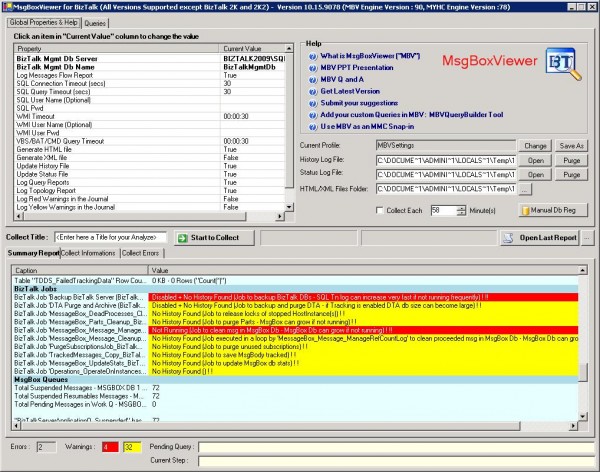Open the History Log File
600x472 pixels.
(x=536, y=161)
